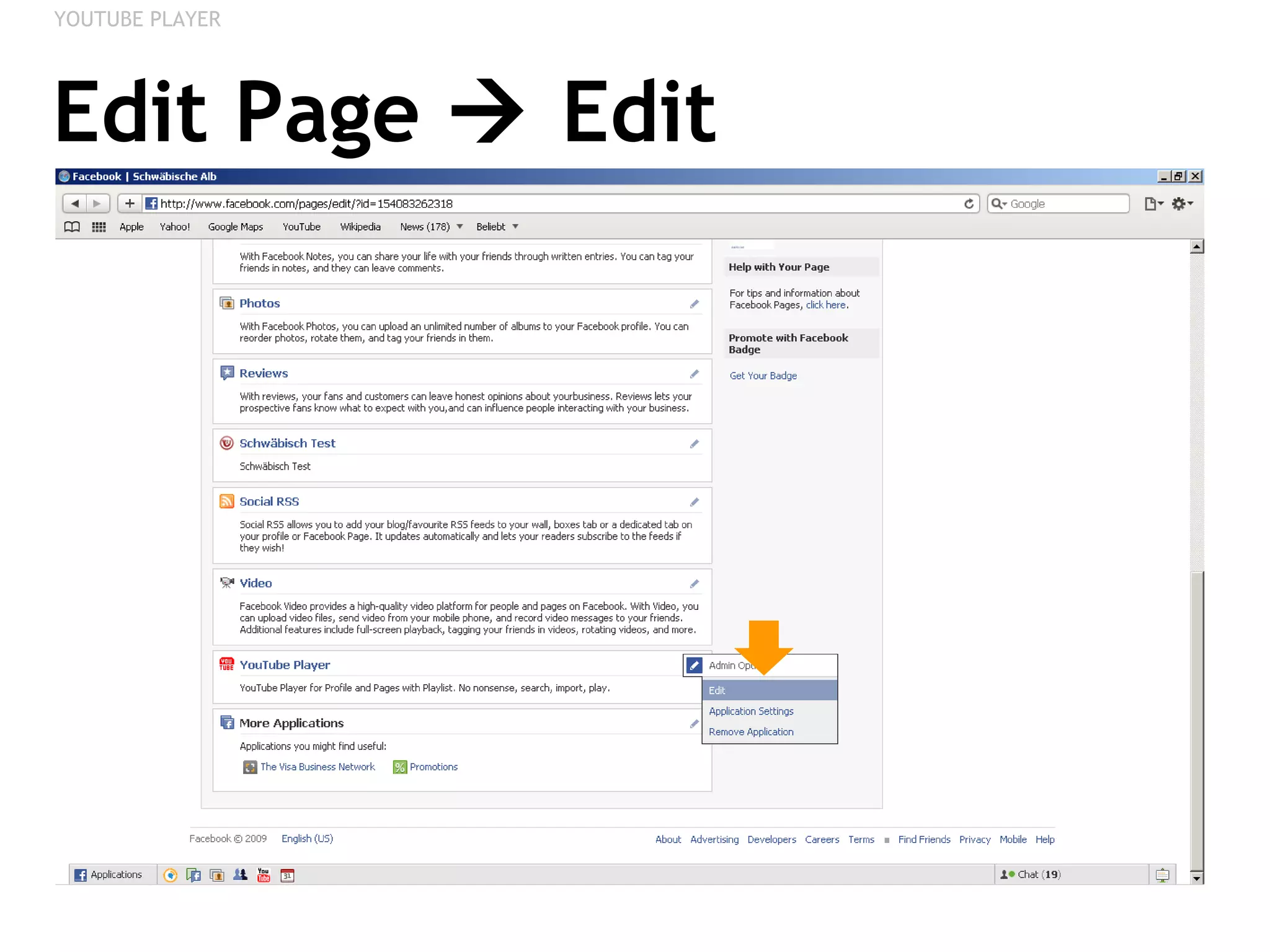
Task: Click the pencil edit icon for Social RSS
Action: pyautogui.click(x=695, y=502)
